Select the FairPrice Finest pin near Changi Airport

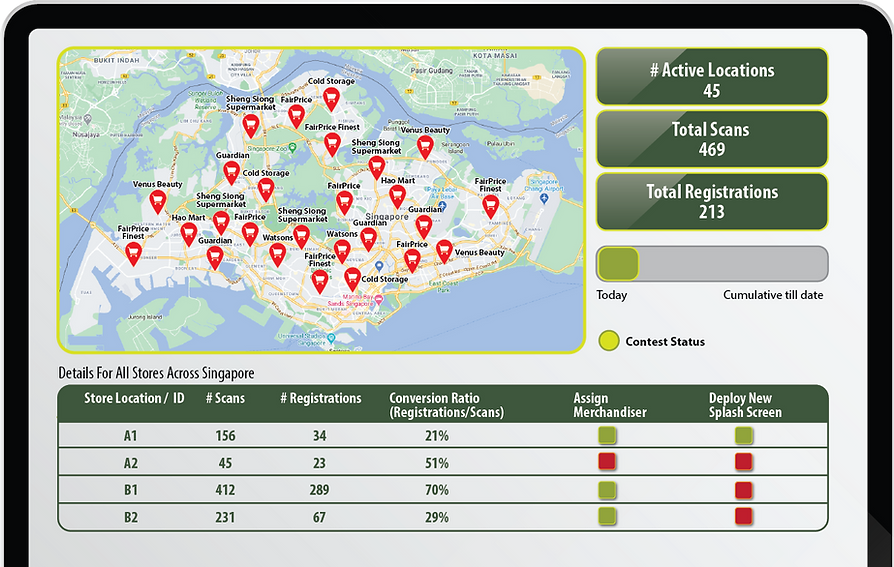coord(490,207)
